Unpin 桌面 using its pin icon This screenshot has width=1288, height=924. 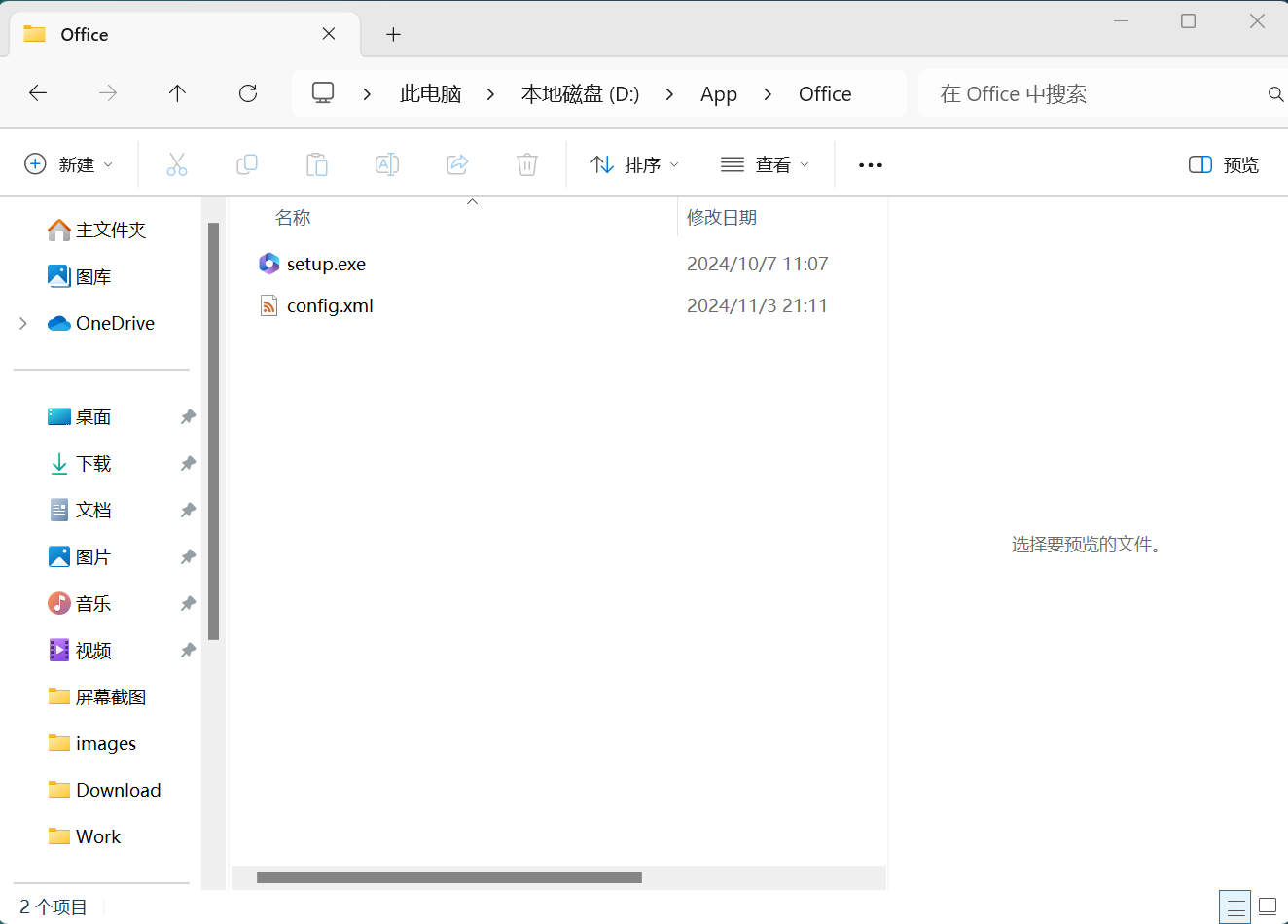coord(188,416)
